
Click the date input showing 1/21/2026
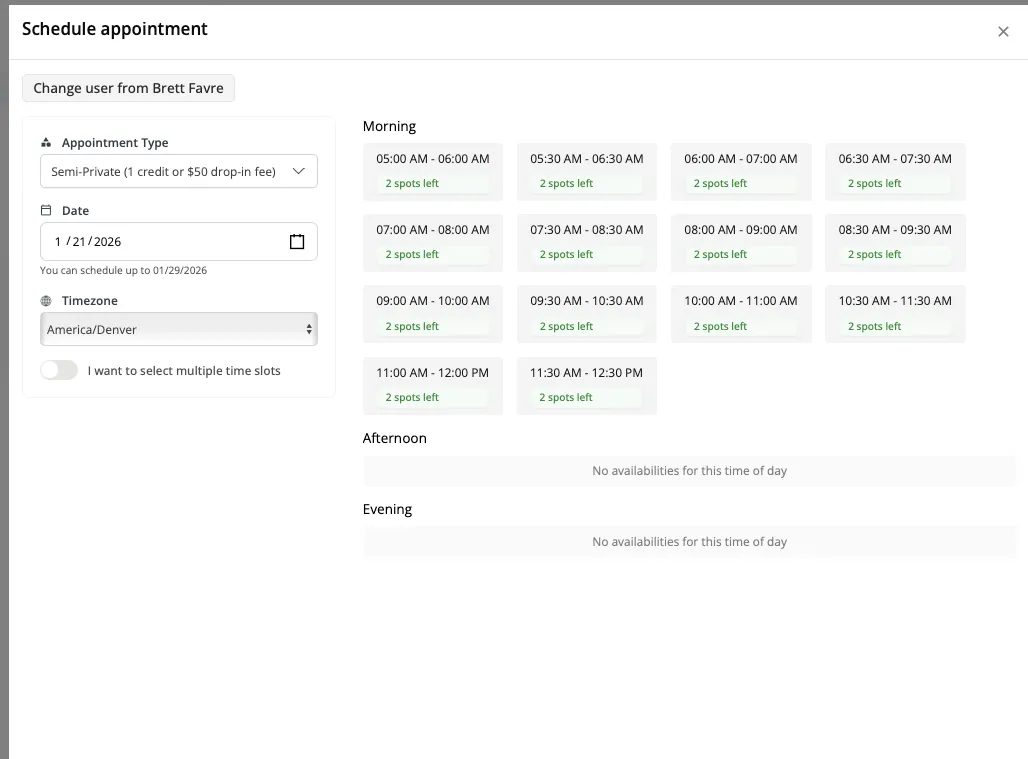[x=178, y=241]
